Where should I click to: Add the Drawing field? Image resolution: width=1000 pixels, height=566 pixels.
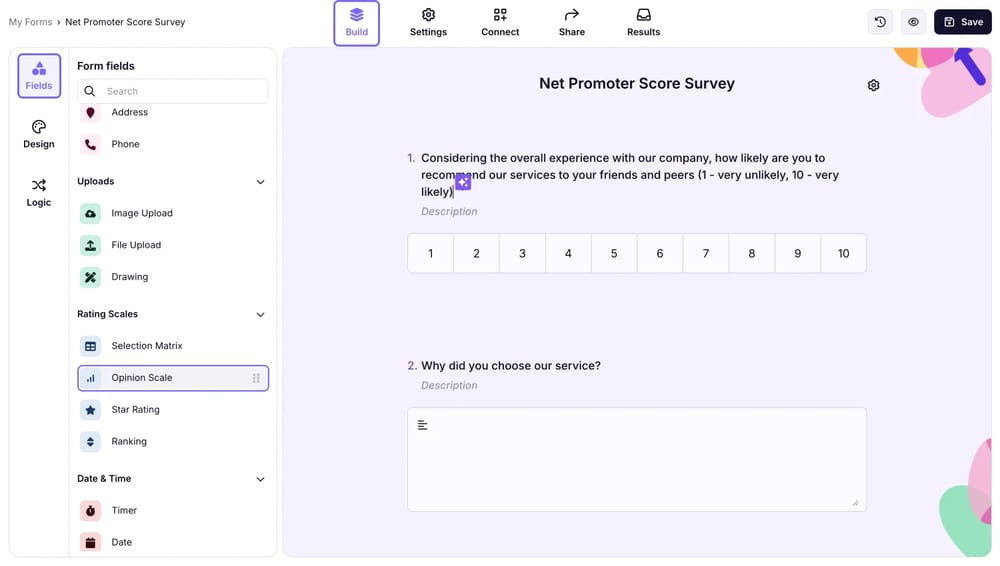[x=129, y=277]
